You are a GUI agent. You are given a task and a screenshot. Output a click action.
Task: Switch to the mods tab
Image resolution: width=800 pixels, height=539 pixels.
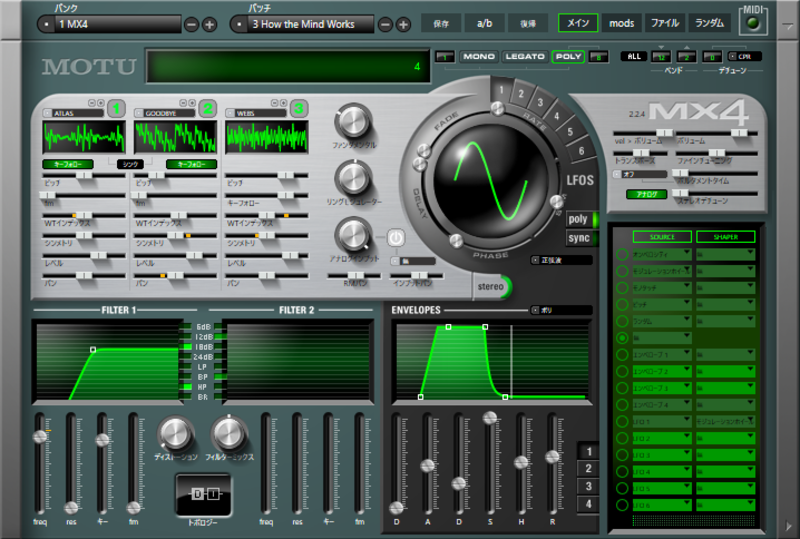click(621, 23)
